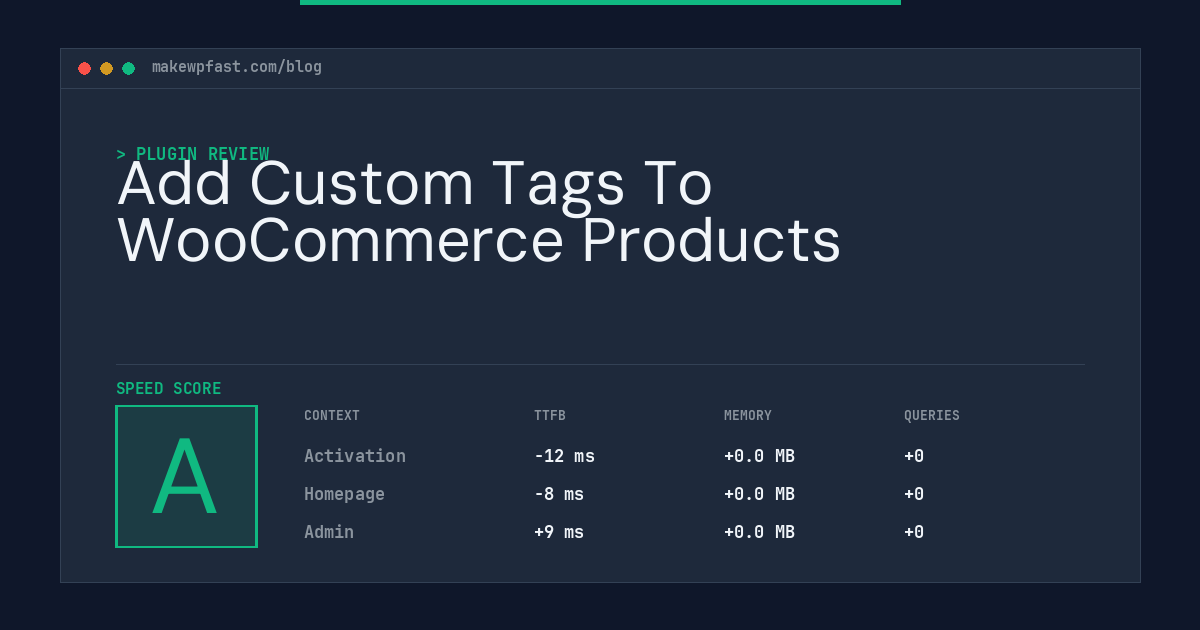Click the Homepage row memory value
The height and width of the screenshot is (630, 1200).
pyautogui.click(x=759, y=494)
